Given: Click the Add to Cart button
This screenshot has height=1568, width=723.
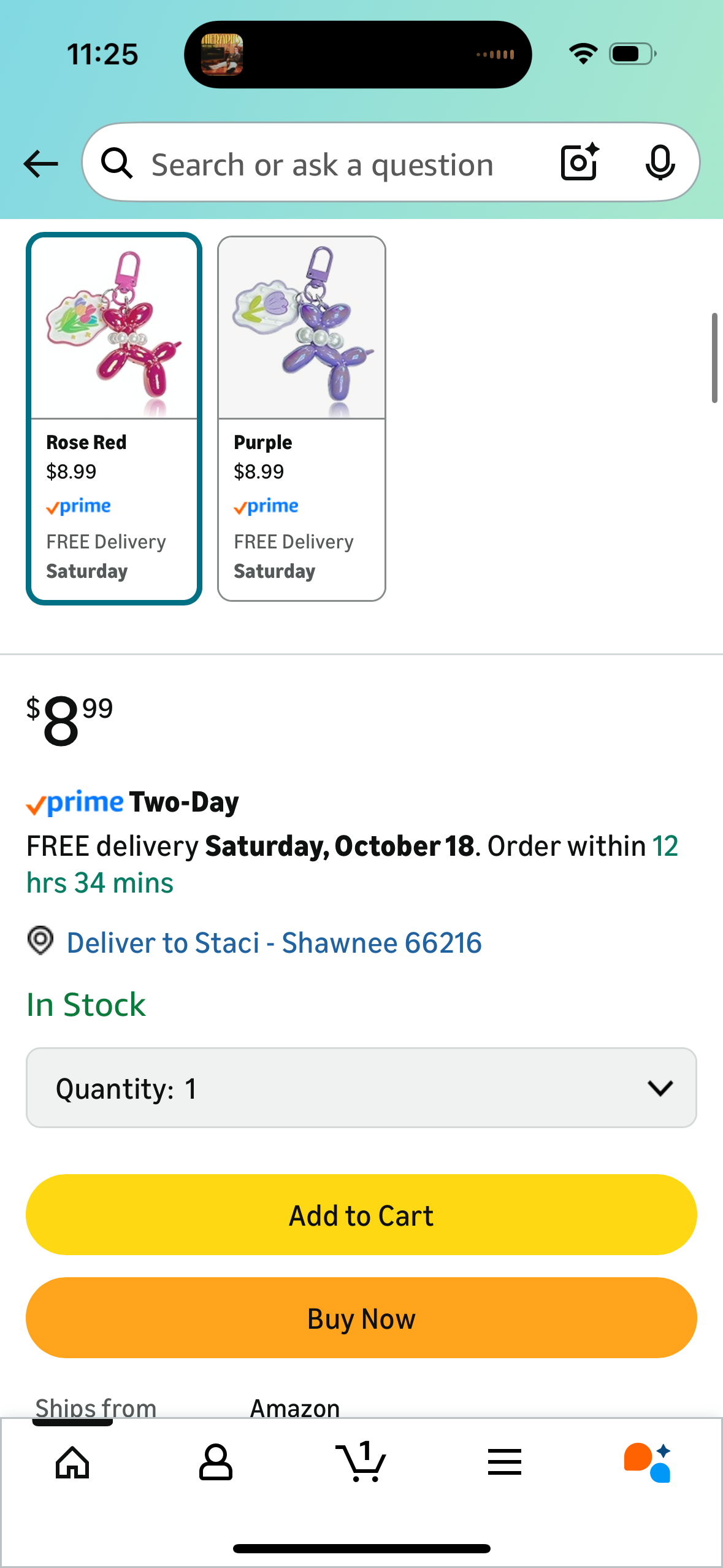Looking at the screenshot, I should [x=361, y=1215].
